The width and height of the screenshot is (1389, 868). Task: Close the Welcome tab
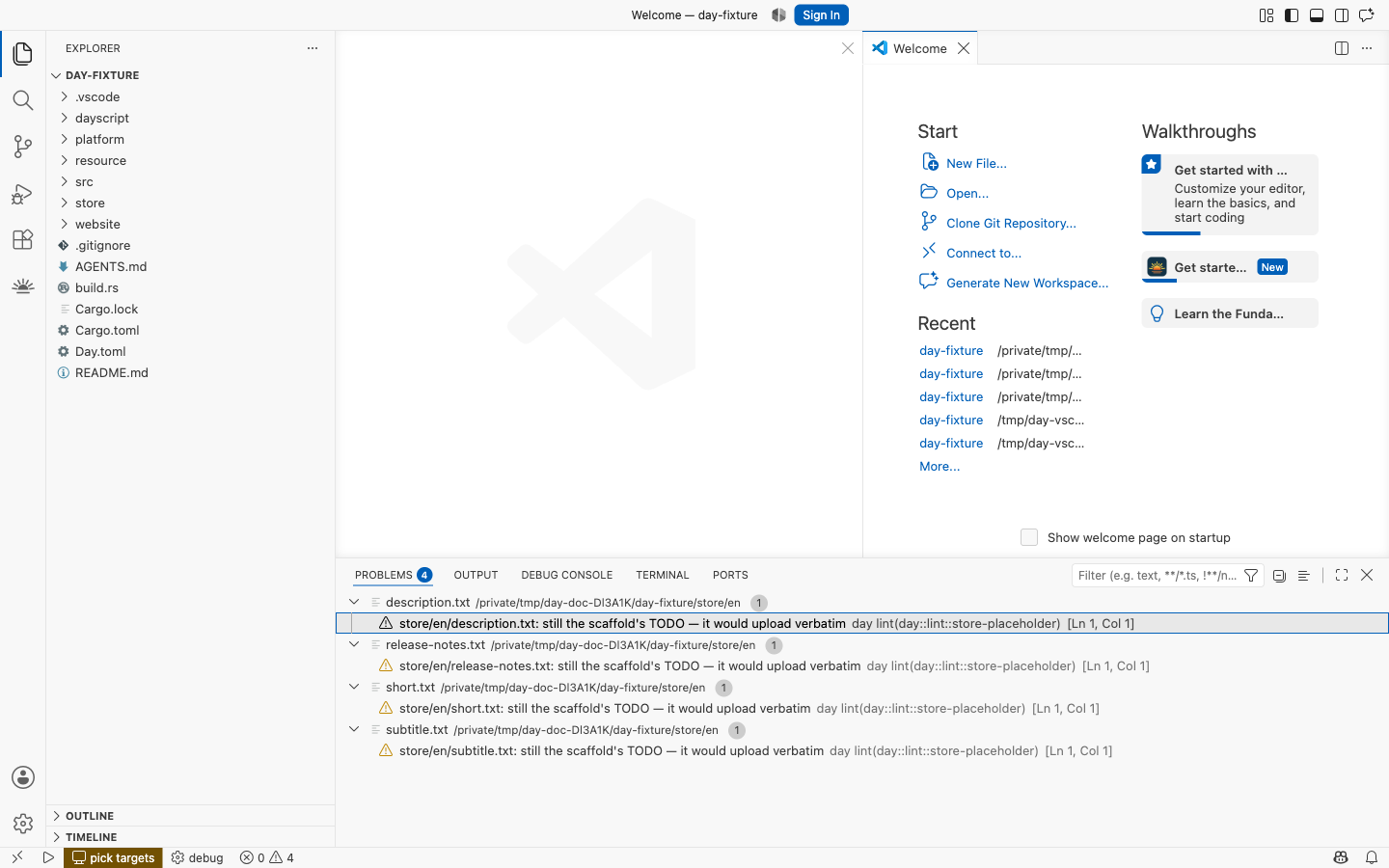coord(964,48)
